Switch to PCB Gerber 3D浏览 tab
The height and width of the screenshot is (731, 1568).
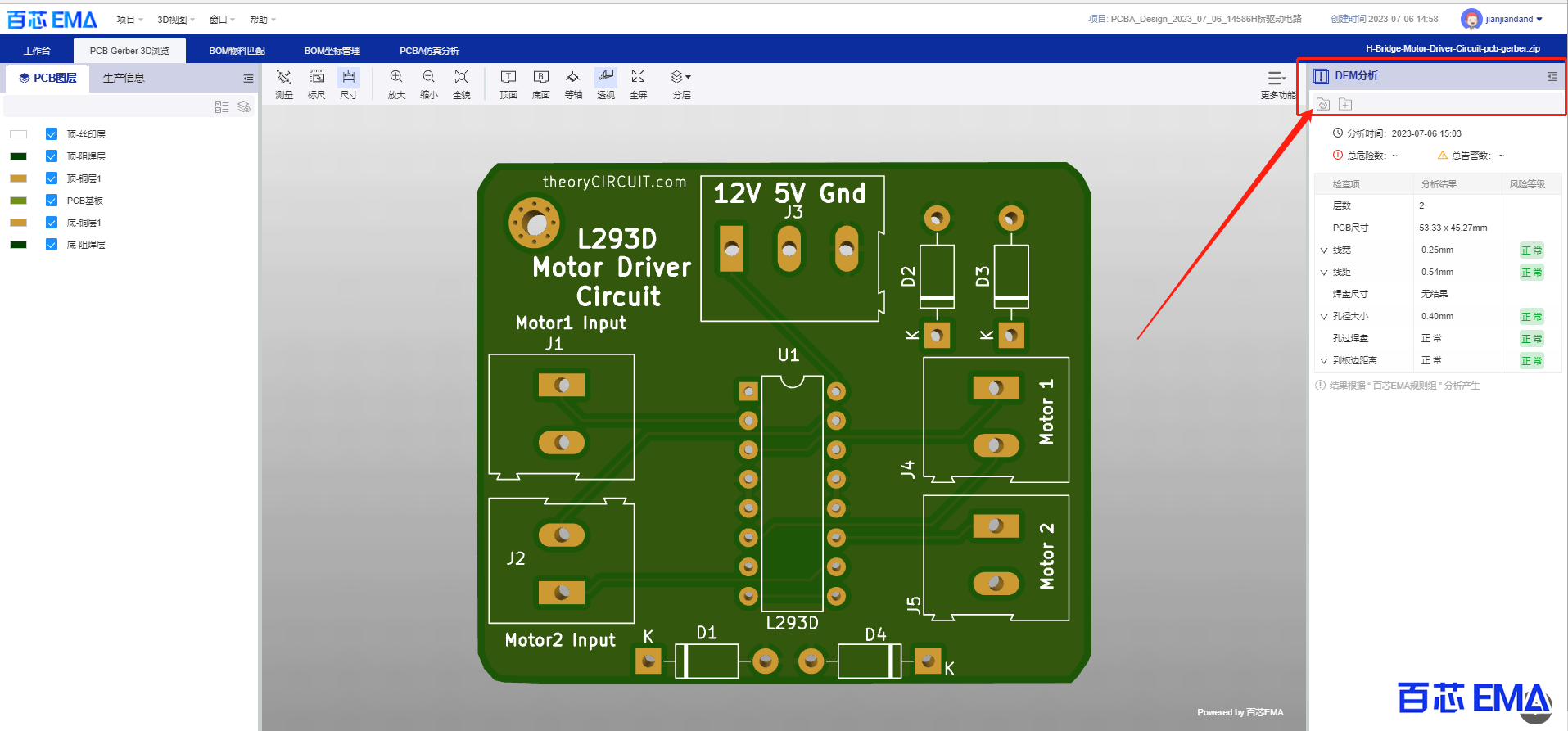coord(129,51)
